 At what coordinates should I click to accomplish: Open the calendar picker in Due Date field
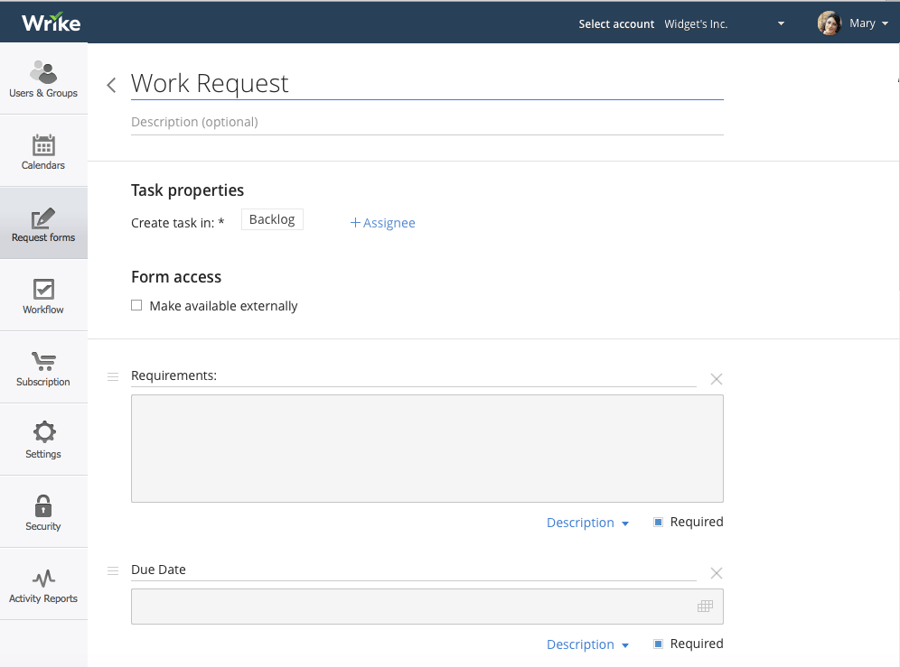point(705,606)
